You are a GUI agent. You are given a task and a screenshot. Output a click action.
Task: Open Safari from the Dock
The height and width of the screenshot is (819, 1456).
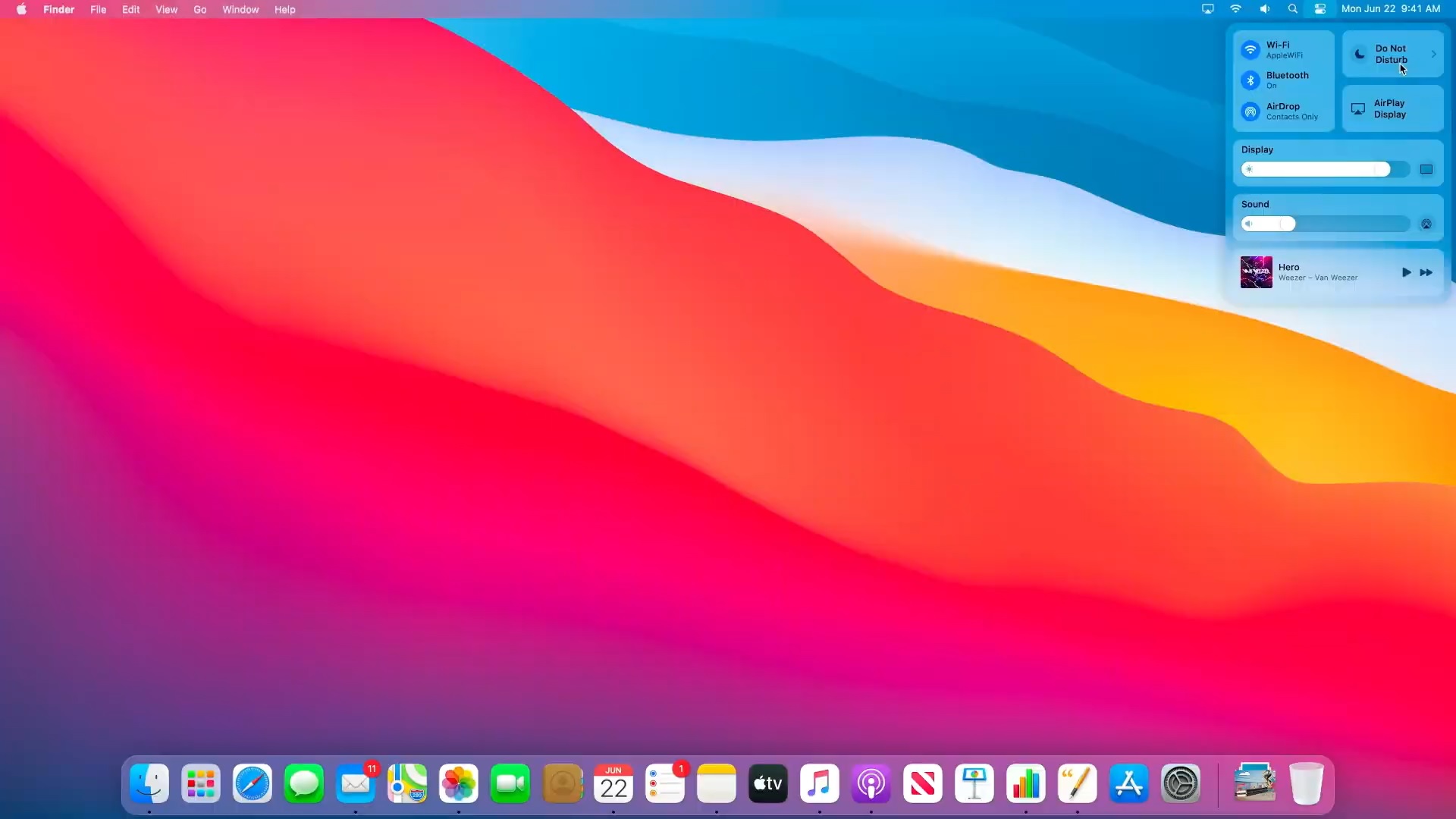click(251, 783)
